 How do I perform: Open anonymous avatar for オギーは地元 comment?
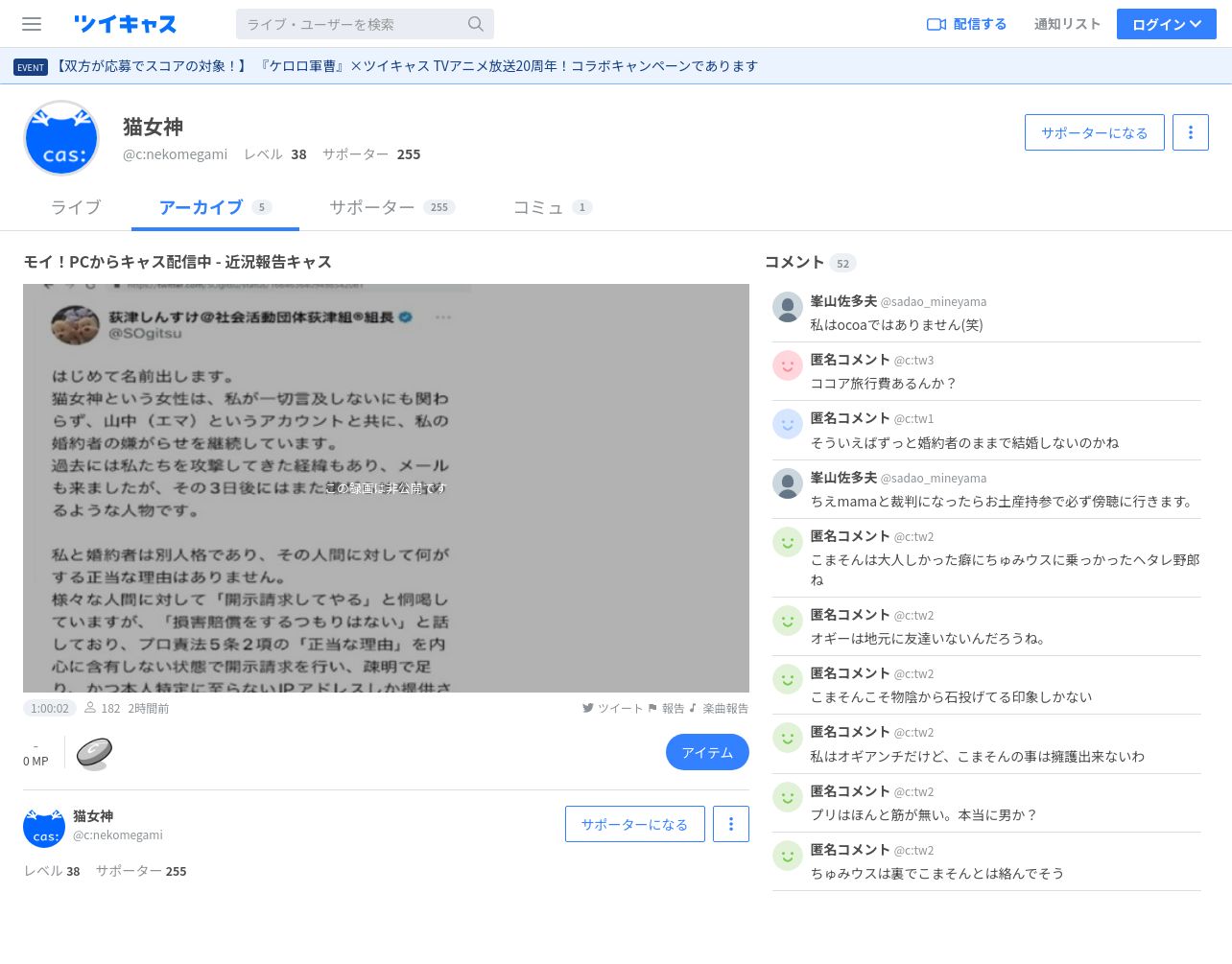[788, 621]
